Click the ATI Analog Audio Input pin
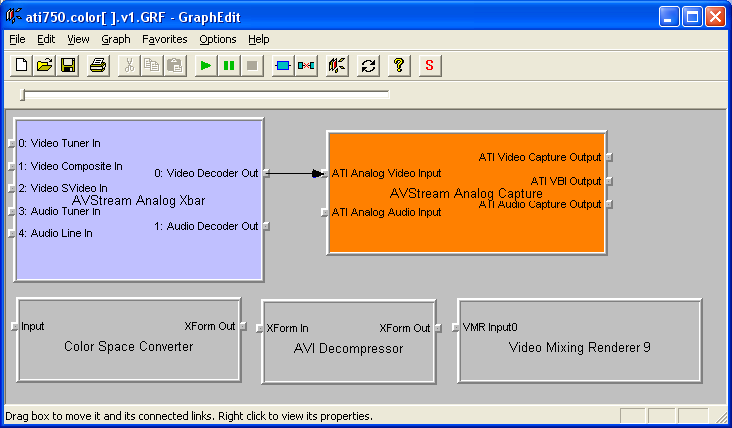The width and height of the screenshot is (732, 428). 324,212
